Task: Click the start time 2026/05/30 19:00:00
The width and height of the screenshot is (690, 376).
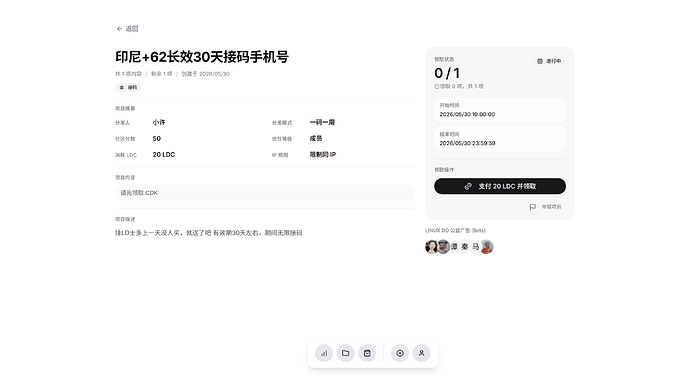Action: (x=467, y=114)
